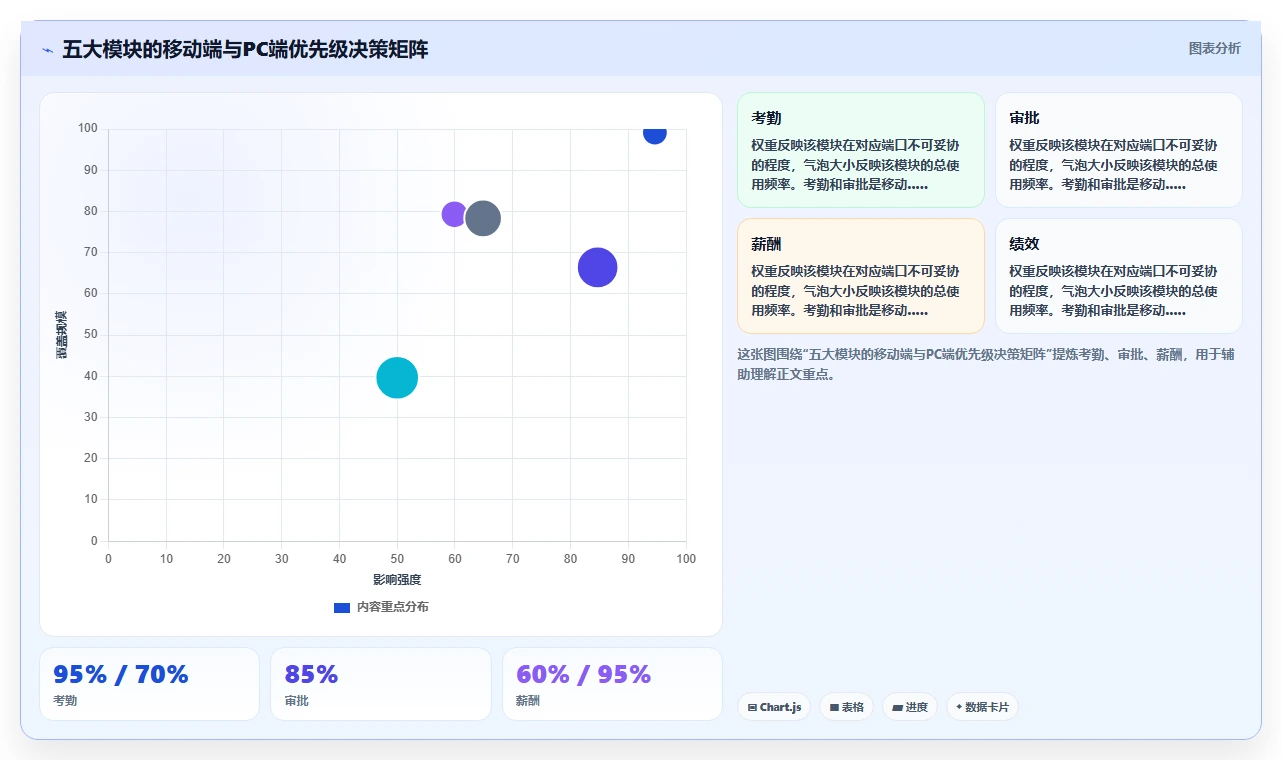The height and width of the screenshot is (760, 1282).
Task: Select the cyan bubble near 50 on the chart
Action: click(x=397, y=378)
